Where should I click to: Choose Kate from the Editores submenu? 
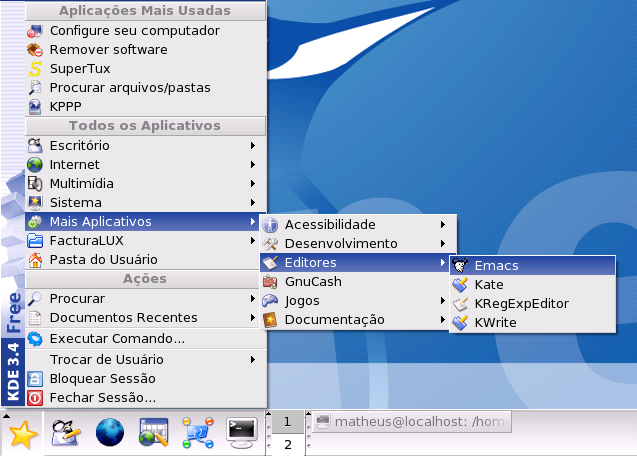point(533,284)
